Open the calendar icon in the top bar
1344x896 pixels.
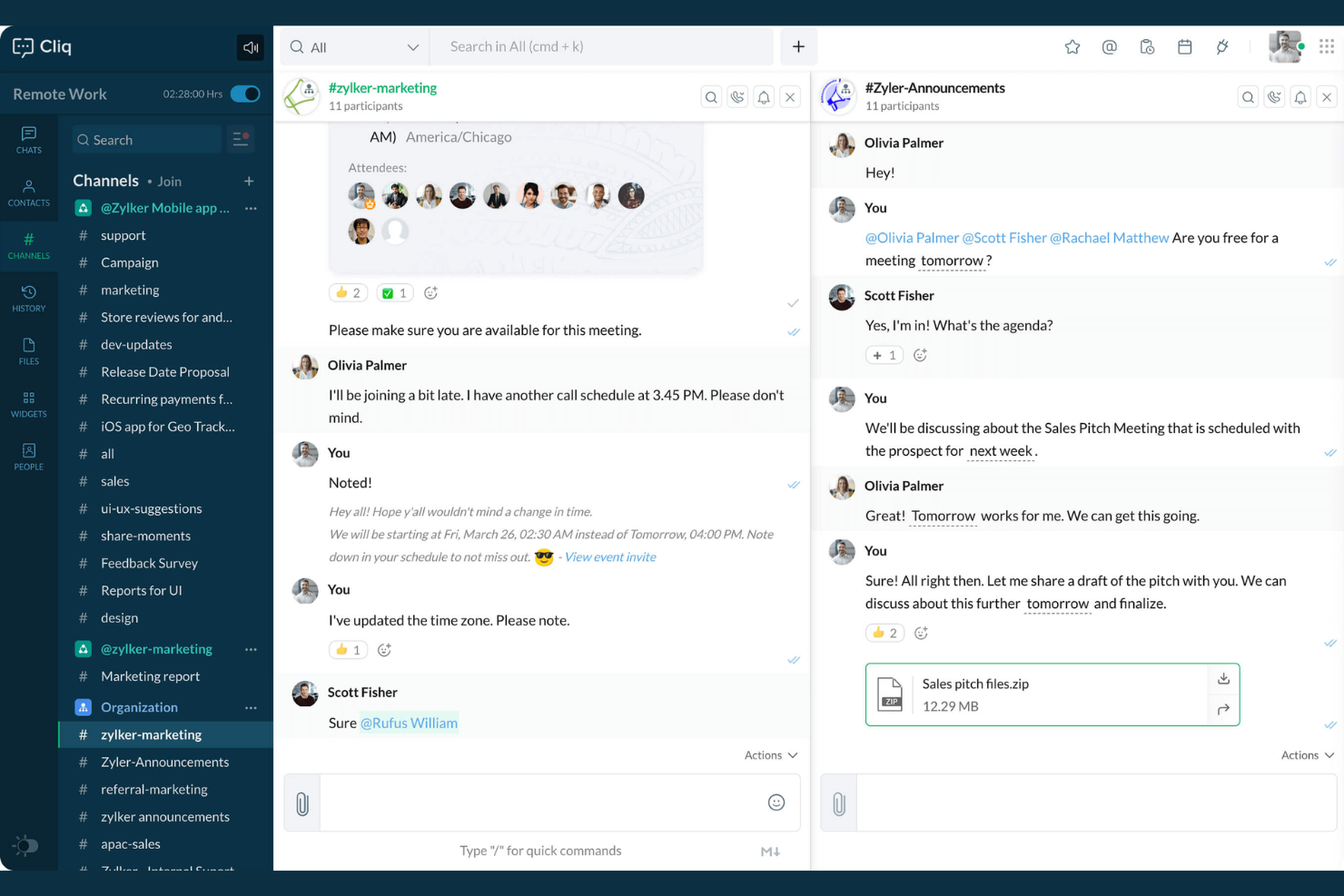click(1185, 47)
